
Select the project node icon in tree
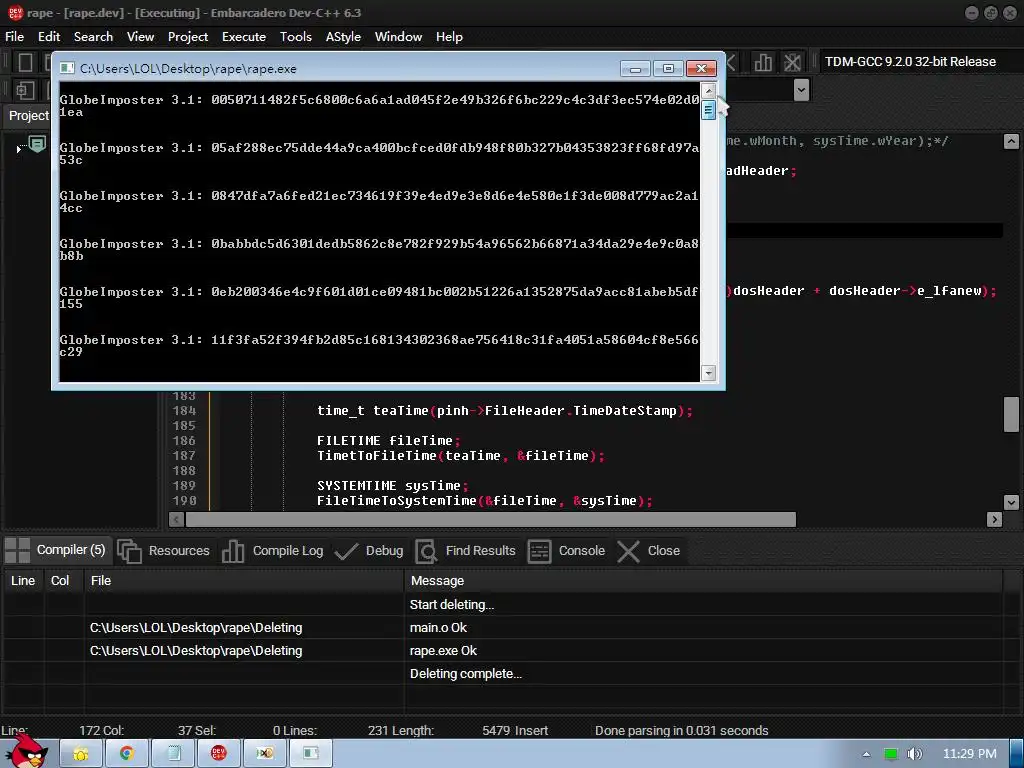[x=37, y=144]
